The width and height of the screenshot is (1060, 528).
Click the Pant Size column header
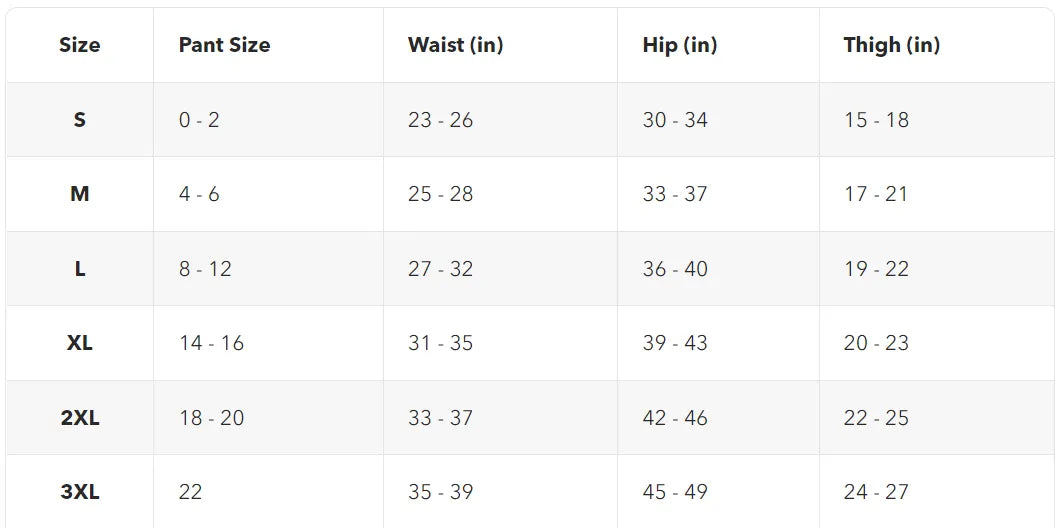pos(224,45)
